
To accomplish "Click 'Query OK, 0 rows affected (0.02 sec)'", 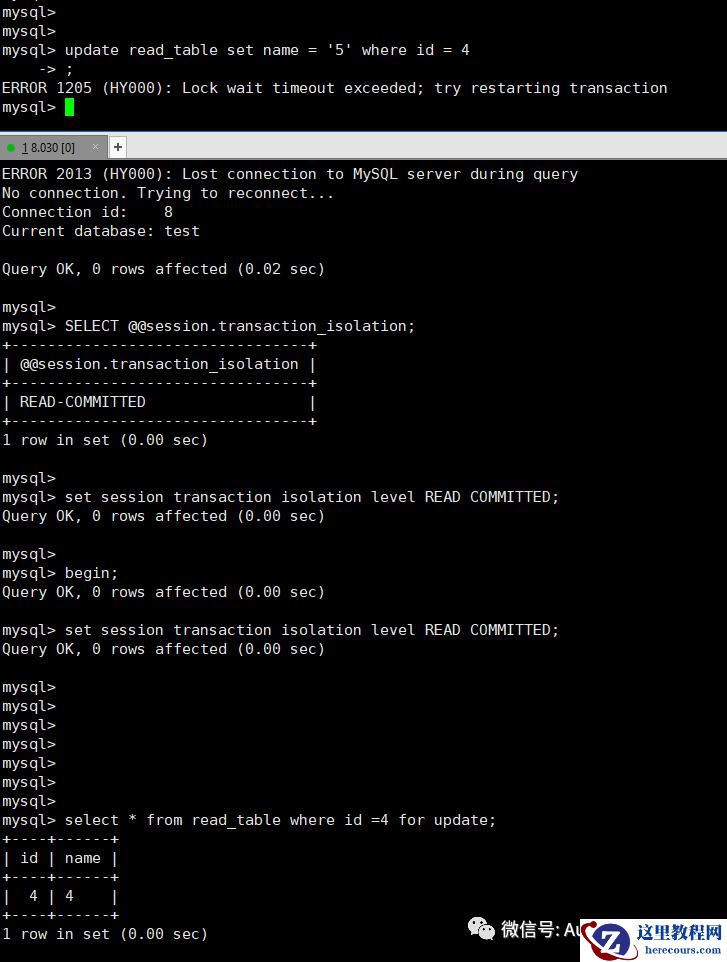I will [163, 269].
